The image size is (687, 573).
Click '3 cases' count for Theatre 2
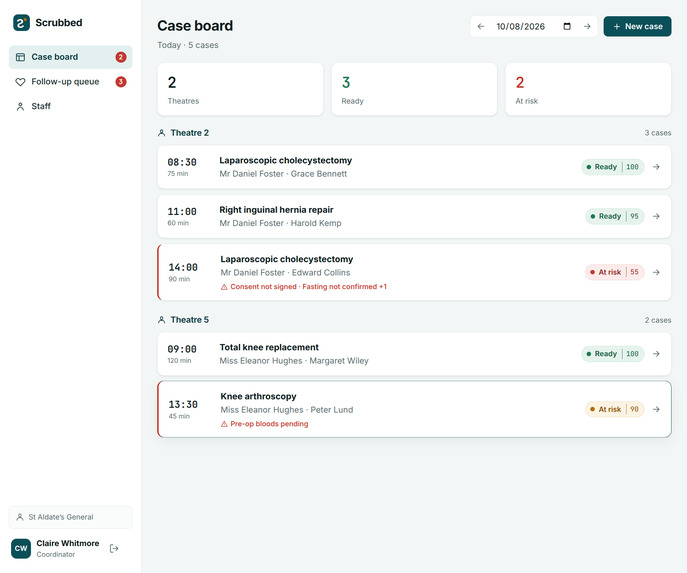(658, 133)
